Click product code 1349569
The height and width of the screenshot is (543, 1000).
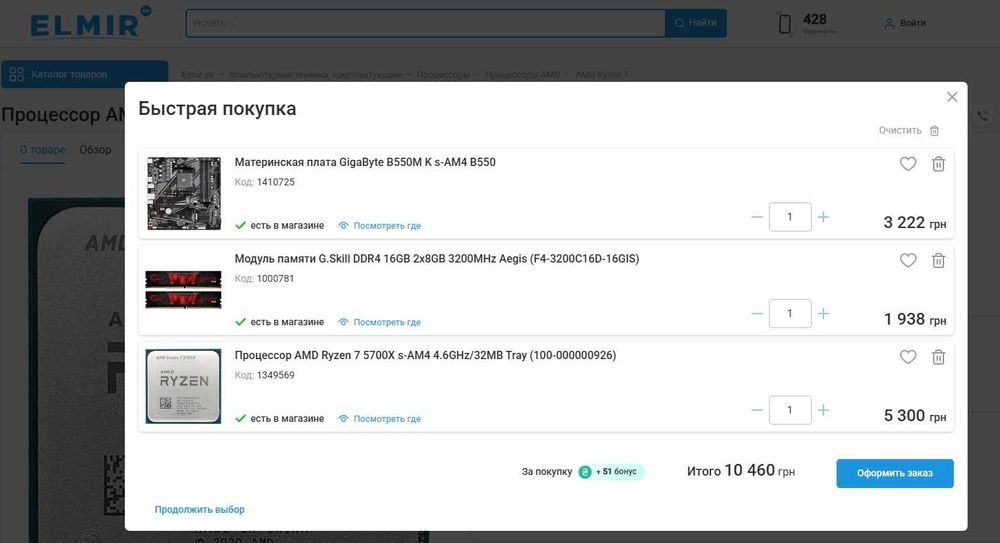tap(276, 375)
